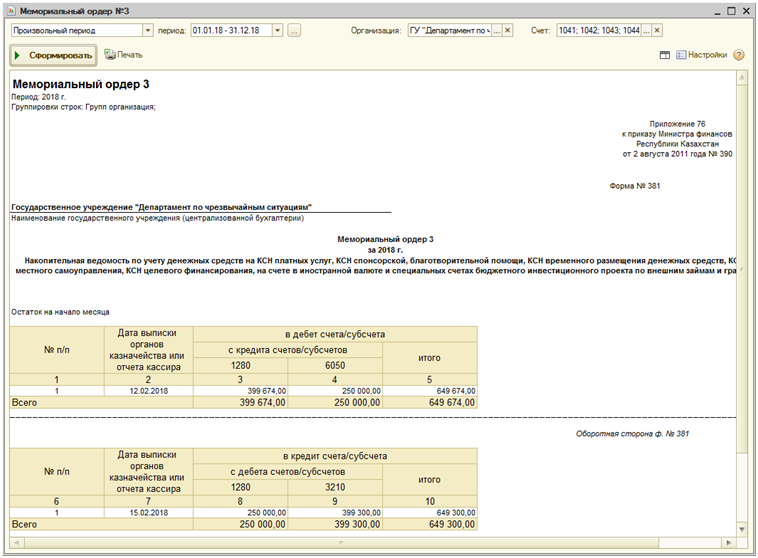Clear the Организация field with its X
The width and height of the screenshot is (758, 558).
click(507, 31)
